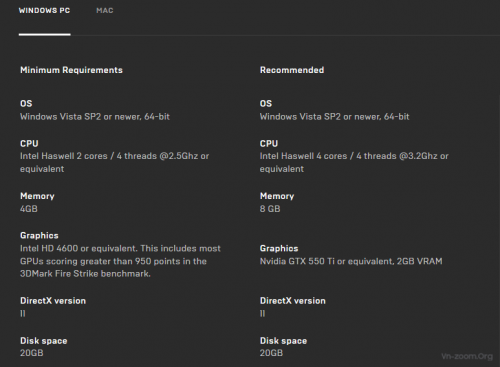Click Disk space label under Minimum Requirements
This screenshot has width=500, height=367.
click(44, 341)
